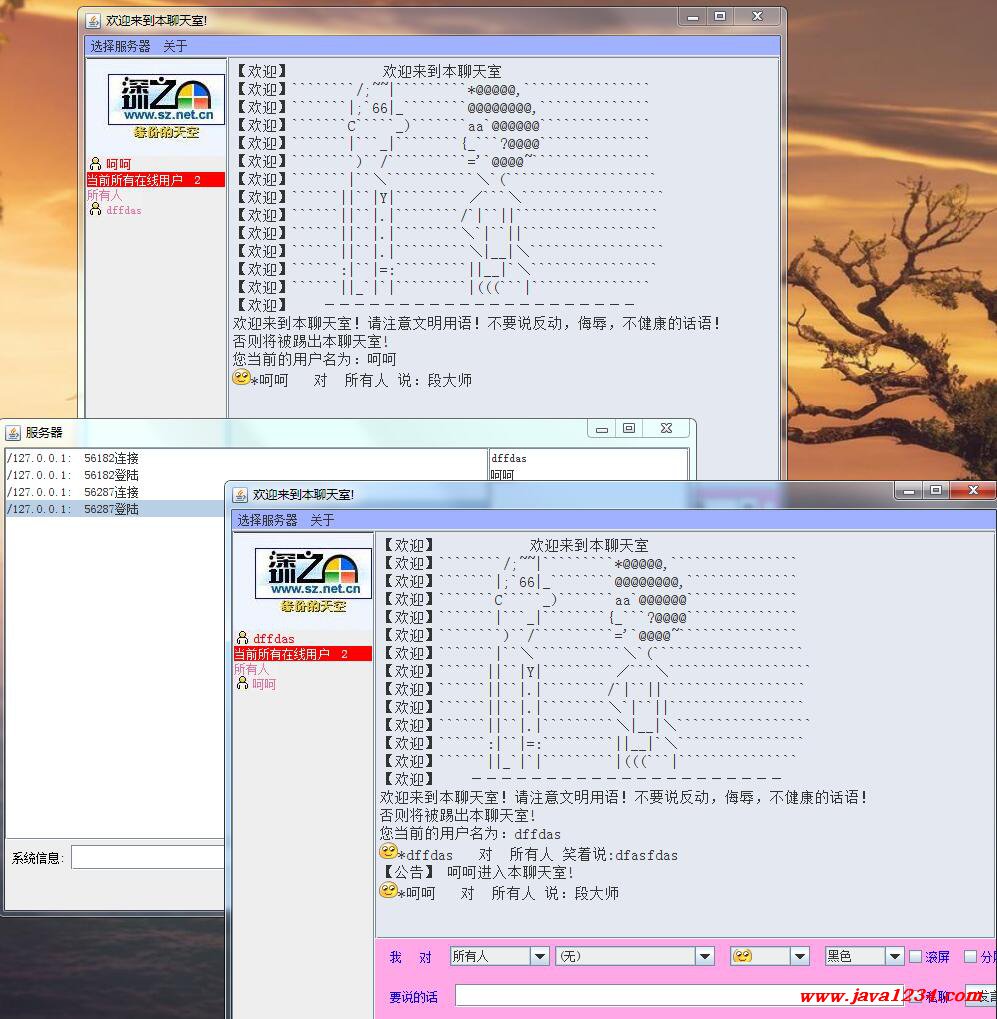Open the emoticon picker dropdown

click(x=800, y=956)
